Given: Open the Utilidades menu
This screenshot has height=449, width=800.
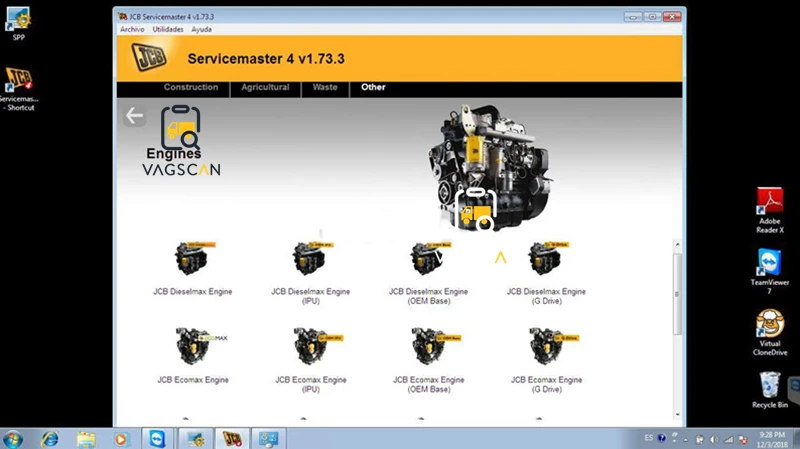Looking at the screenshot, I should (x=168, y=30).
